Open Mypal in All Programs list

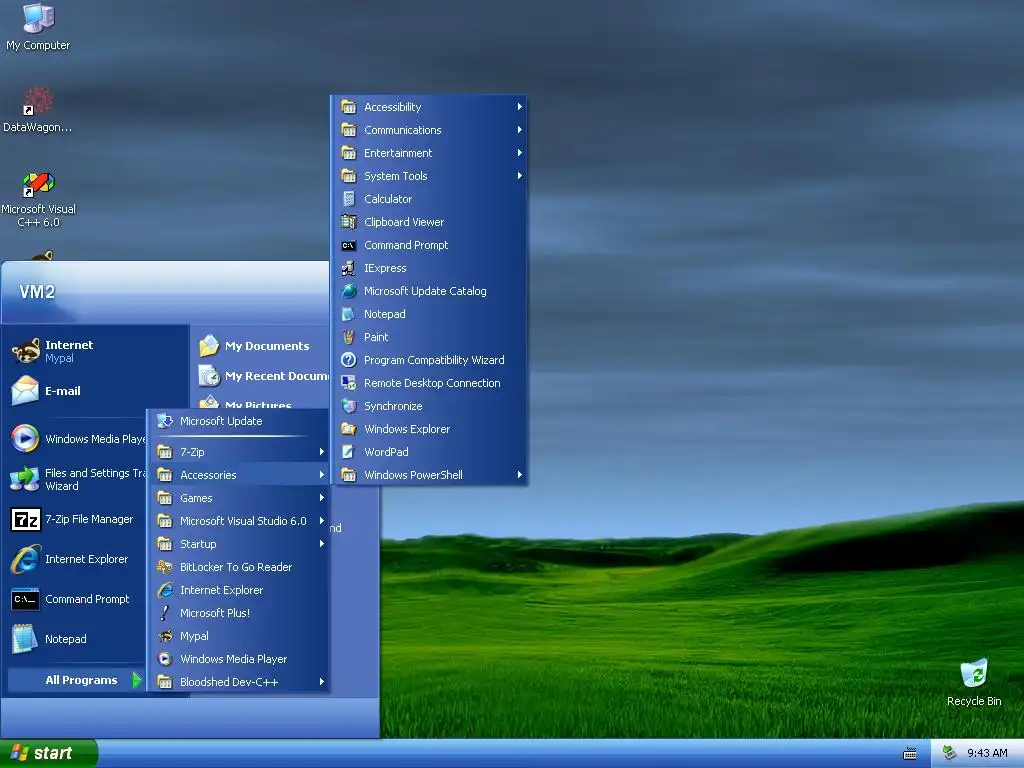click(238, 636)
